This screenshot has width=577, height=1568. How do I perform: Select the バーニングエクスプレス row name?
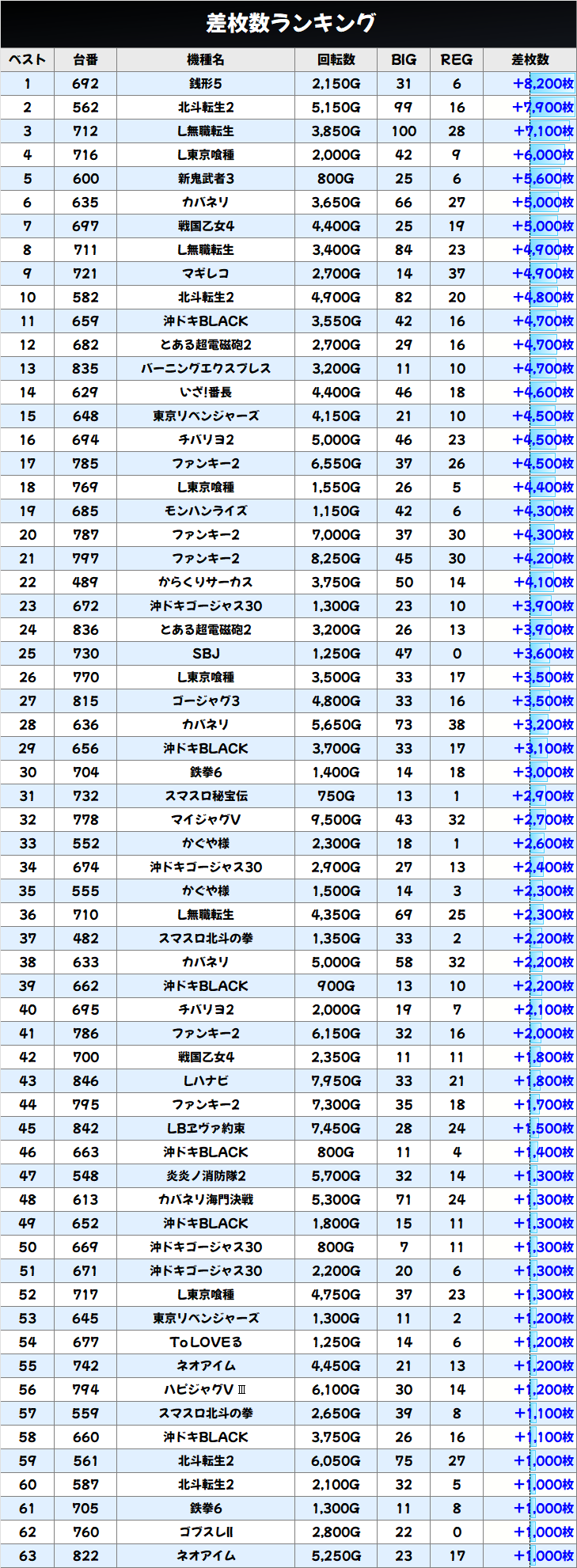tap(206, 369)
